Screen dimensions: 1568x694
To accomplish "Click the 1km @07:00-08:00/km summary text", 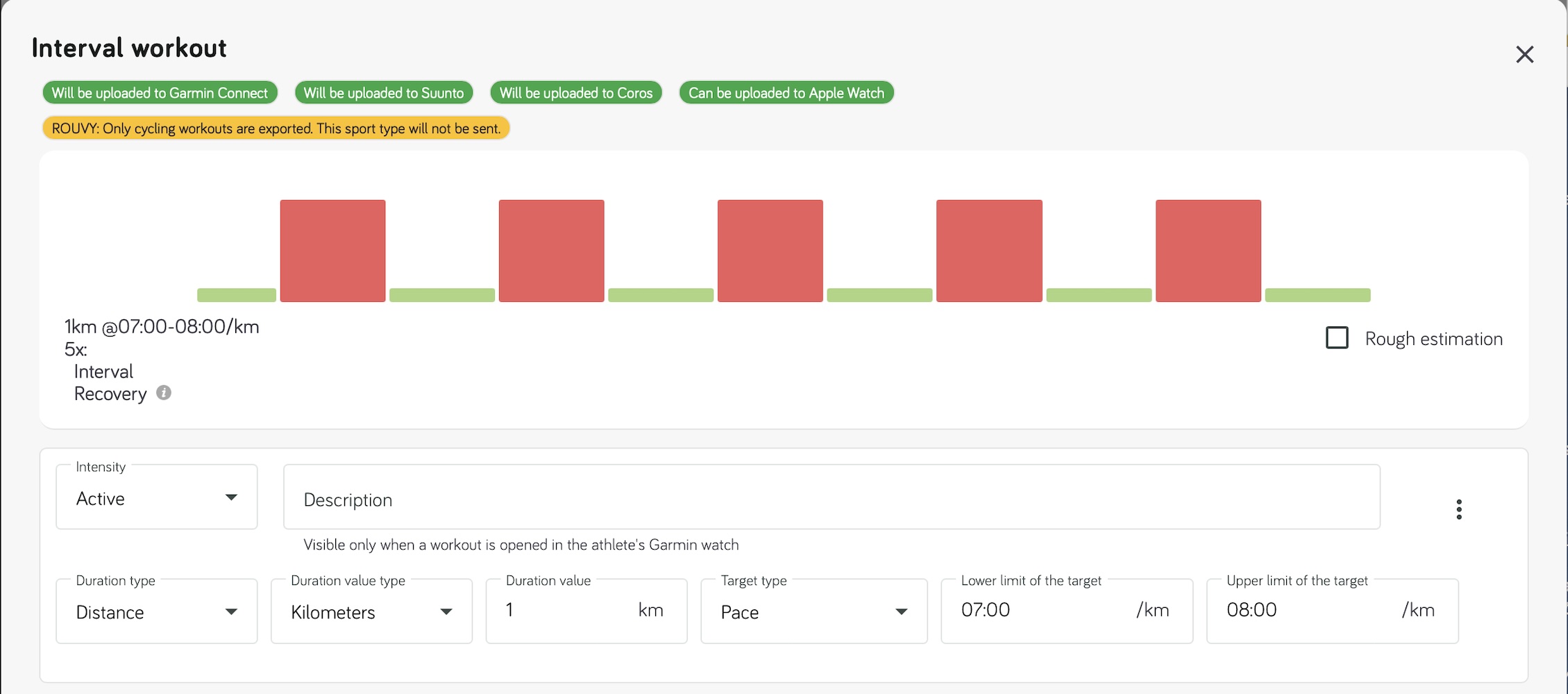I will (x=162, y=327).
